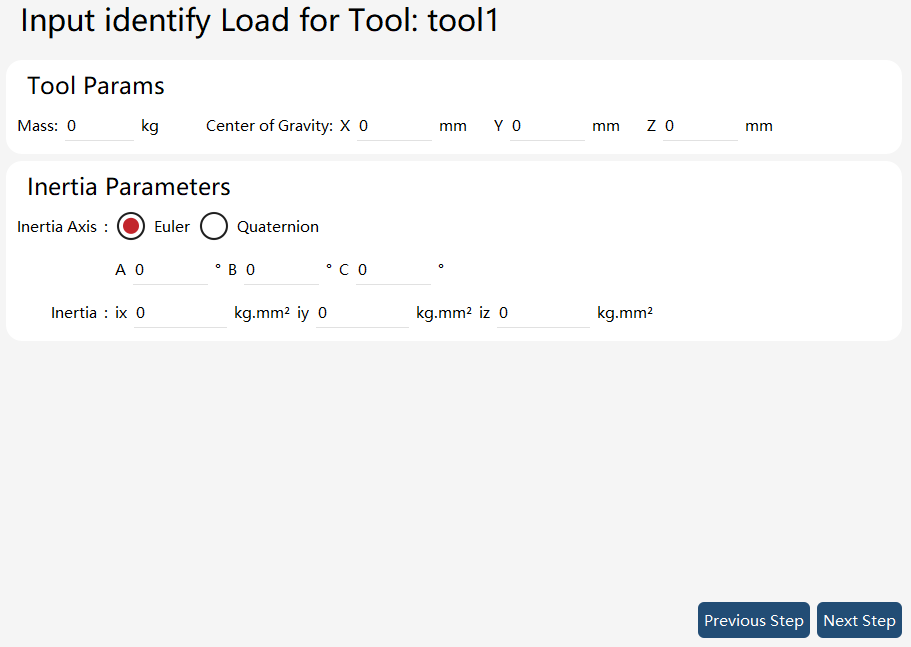The width and height of the screenshot is (911, 647).
Task: Click the Euler angle B field
Action: [281, 270]
